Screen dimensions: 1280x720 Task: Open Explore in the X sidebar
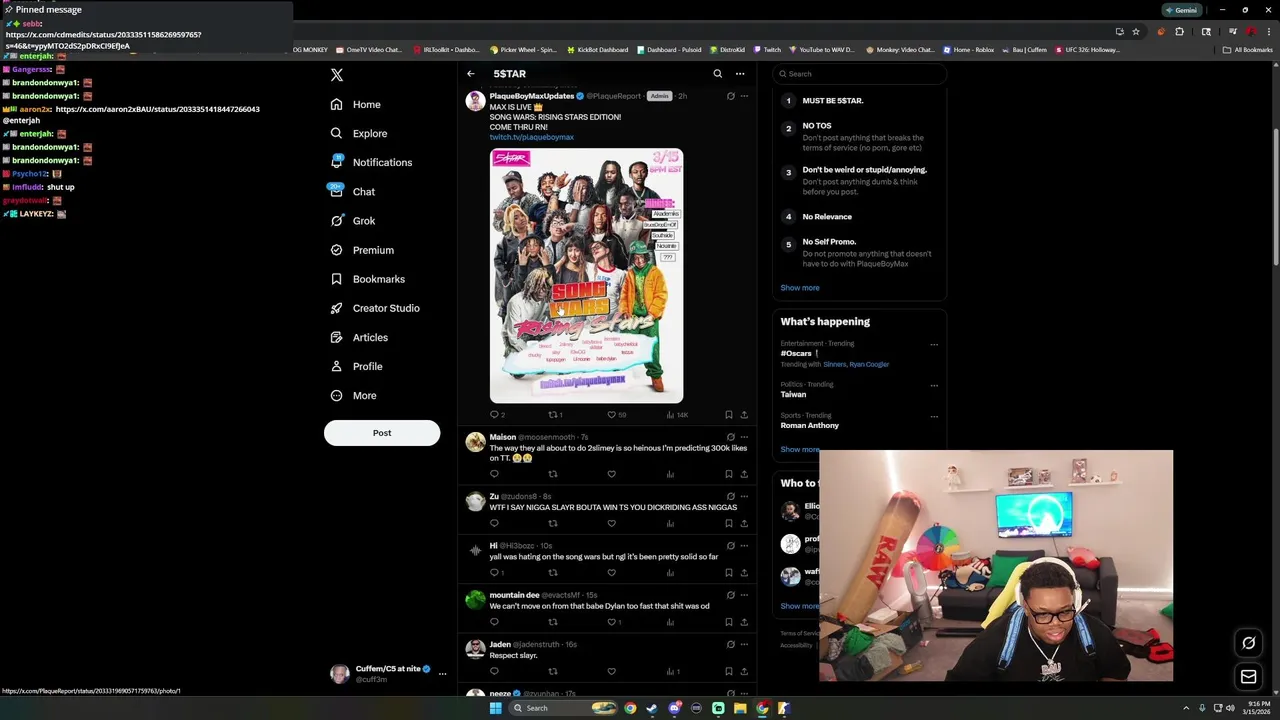coord(358,133)
